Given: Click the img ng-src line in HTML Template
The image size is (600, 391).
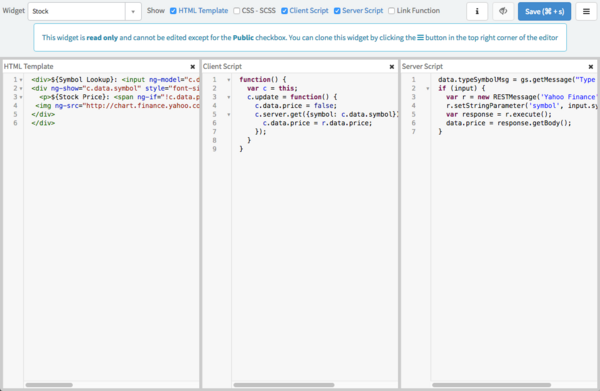Looking at the screenshot, I should (x=117, y=106).
